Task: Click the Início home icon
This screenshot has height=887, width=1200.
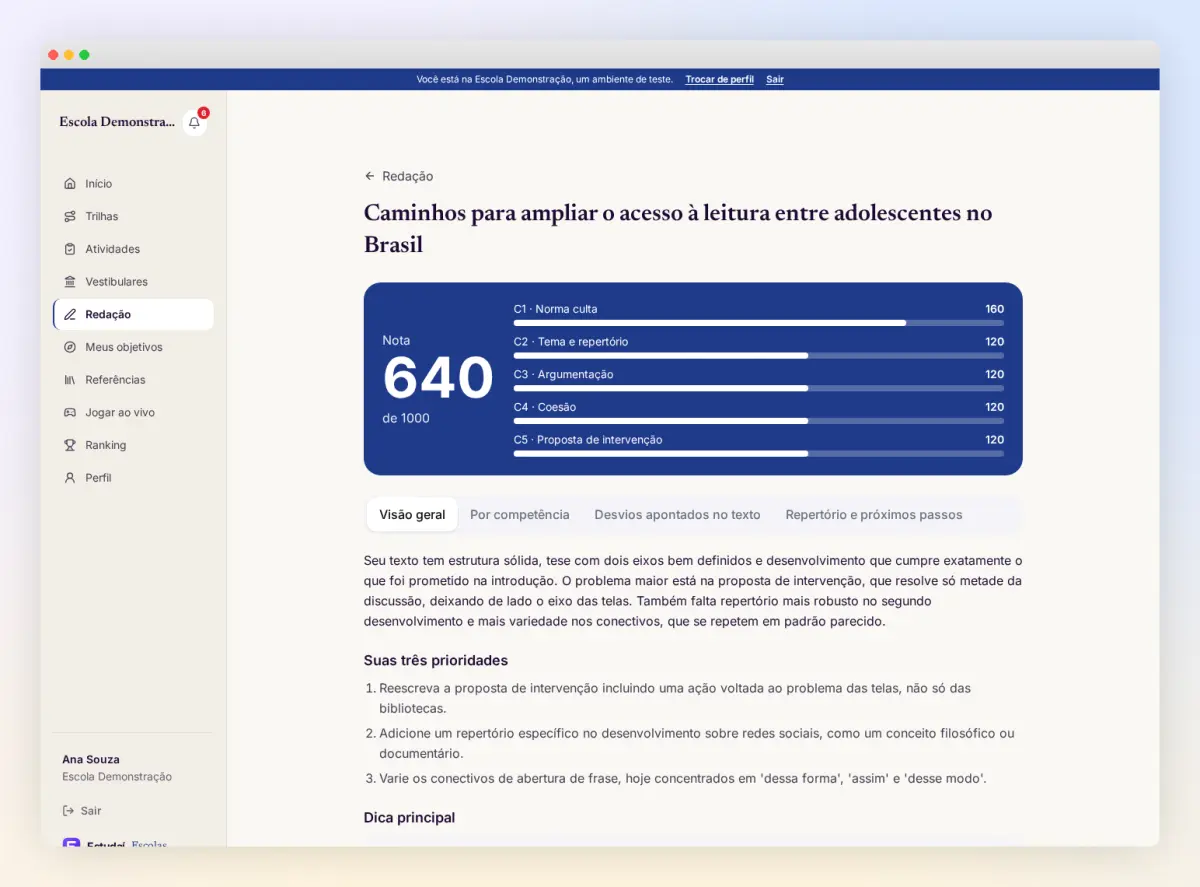Action: pos(70,184)
